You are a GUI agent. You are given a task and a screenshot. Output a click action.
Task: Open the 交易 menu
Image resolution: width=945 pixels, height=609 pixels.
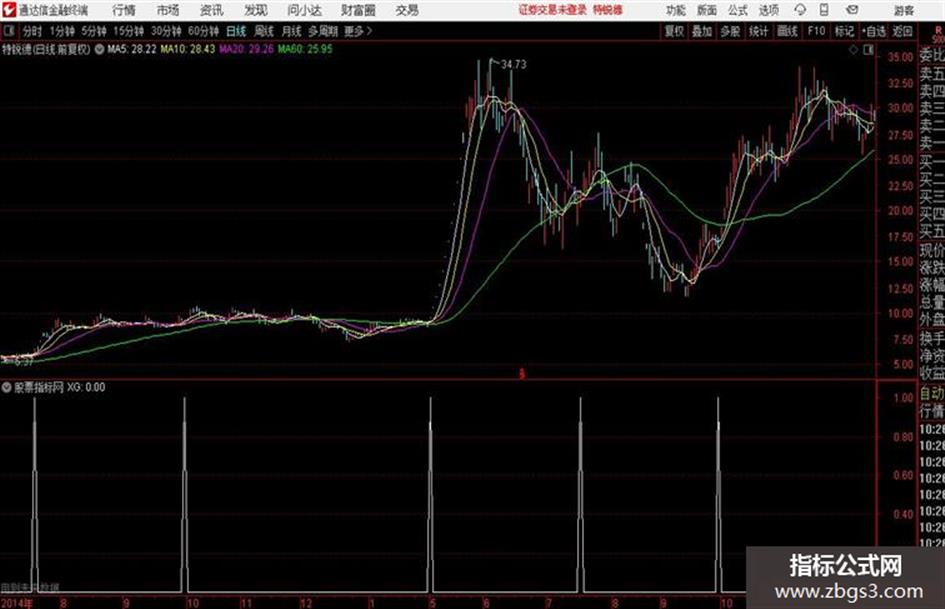point(407,10)
